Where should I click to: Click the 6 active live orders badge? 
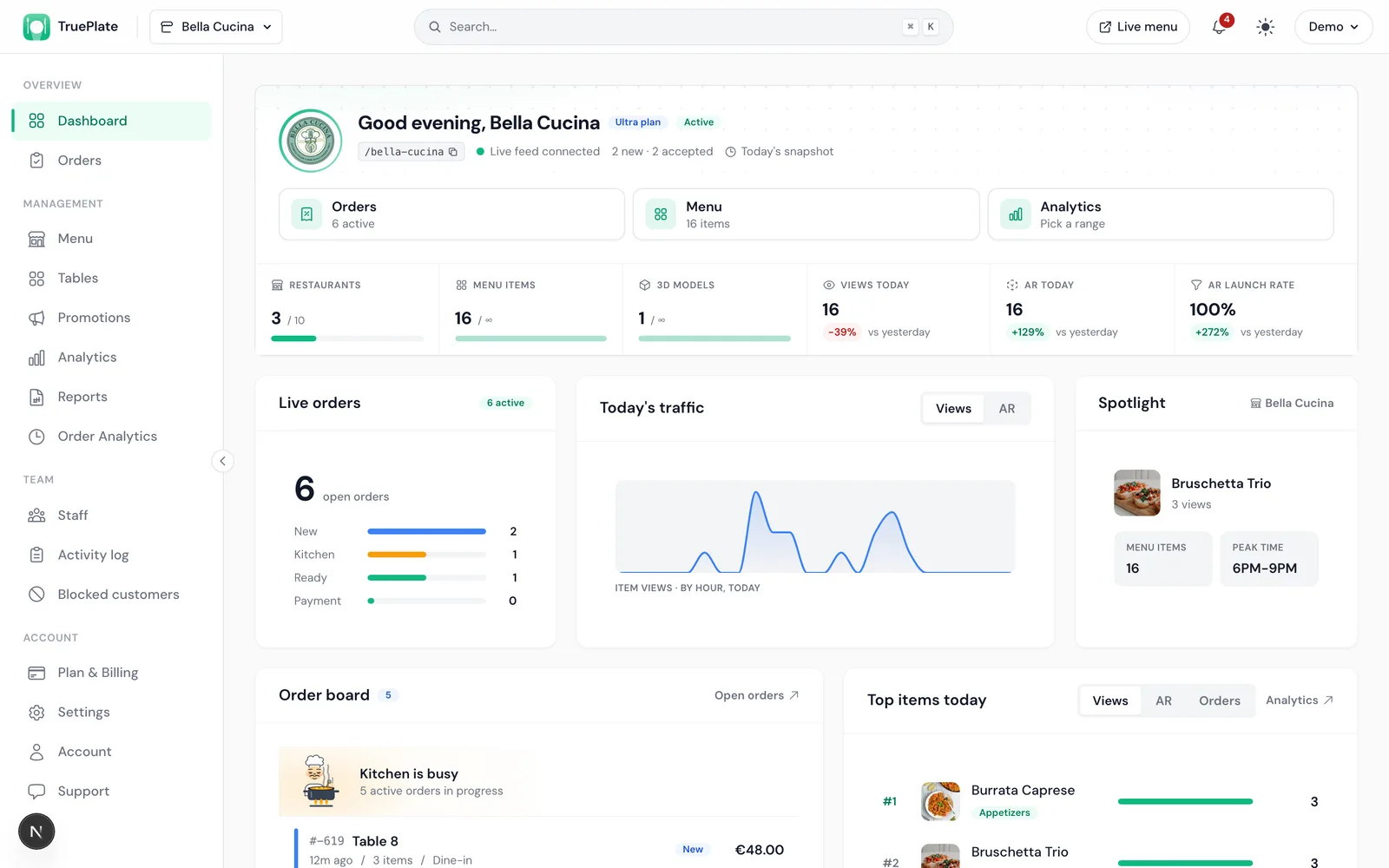pos(505,403)
